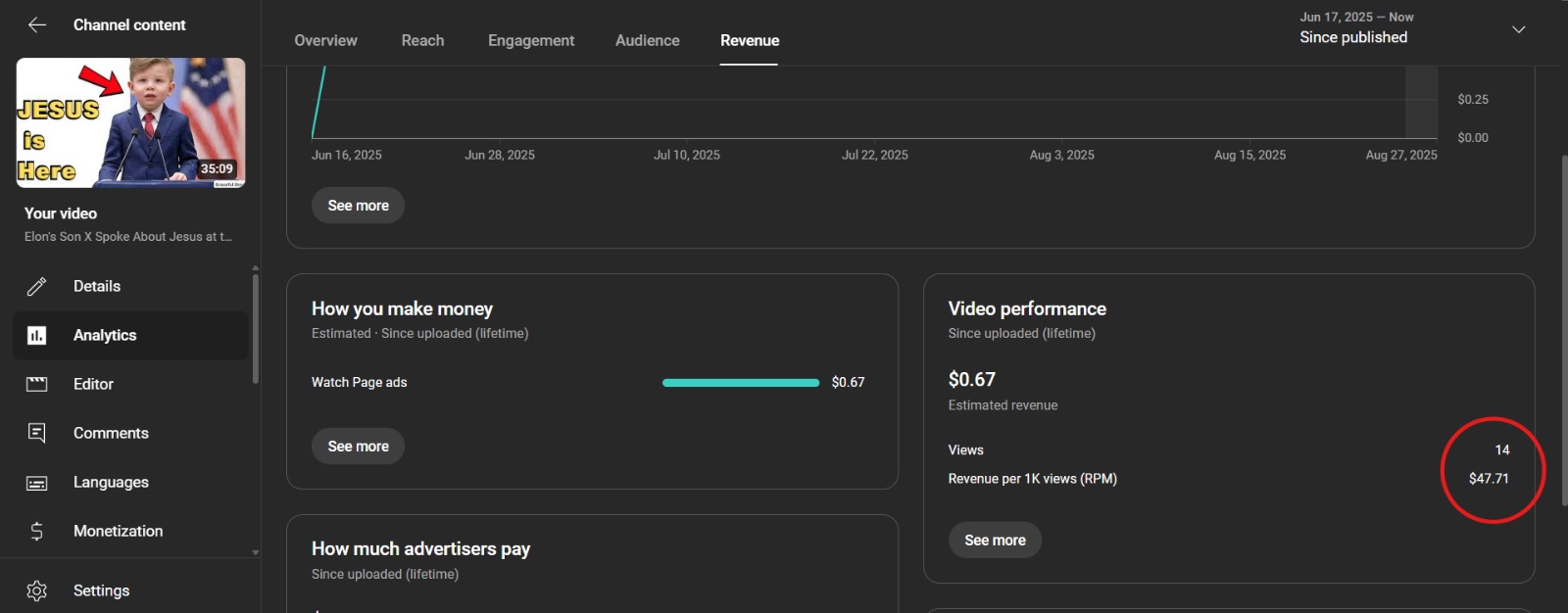Open Editor in the sidebar
This screenshot has height=613, width=1568.
(x=131, y=384)
